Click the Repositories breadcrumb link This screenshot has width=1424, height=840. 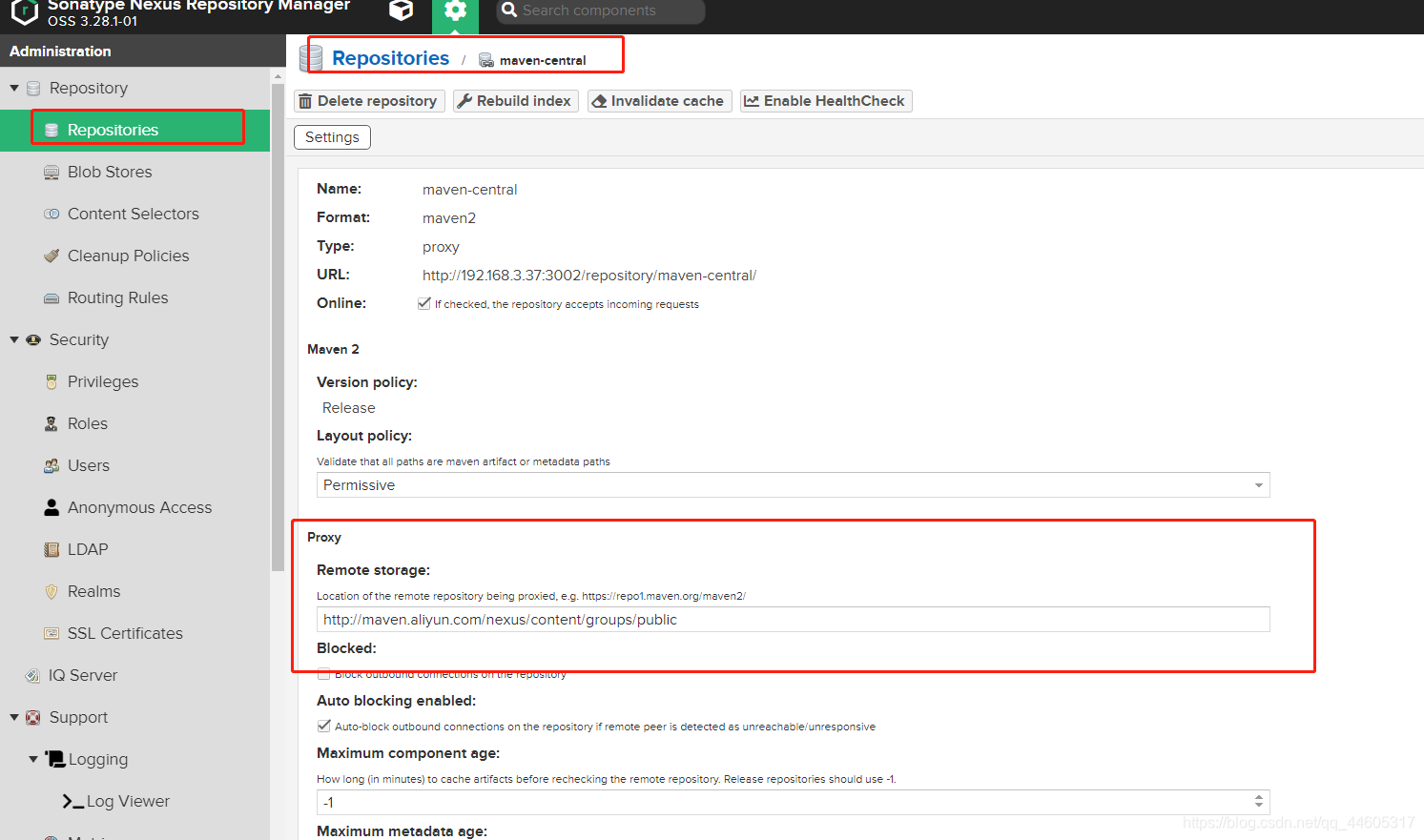click(x=390, y=58)
